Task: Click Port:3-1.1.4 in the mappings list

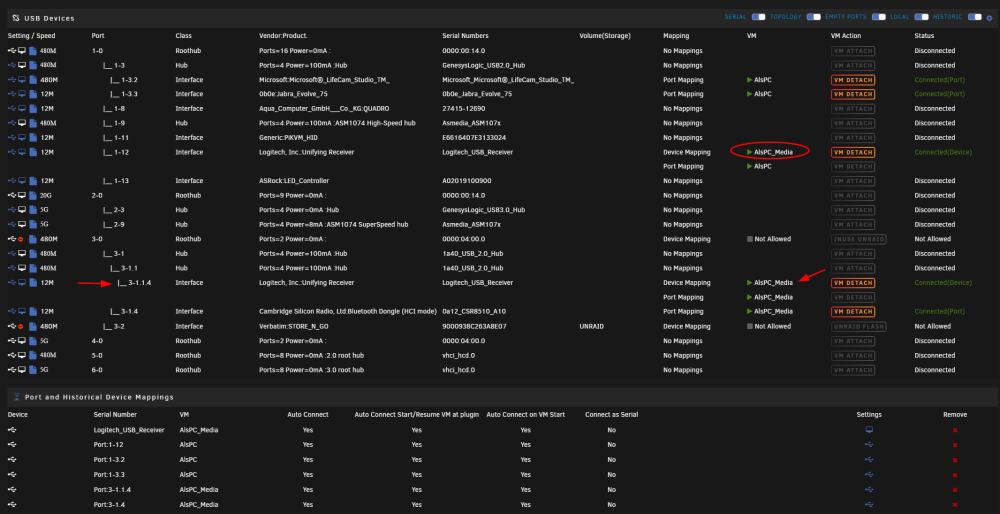Action: tap(112, 490)
